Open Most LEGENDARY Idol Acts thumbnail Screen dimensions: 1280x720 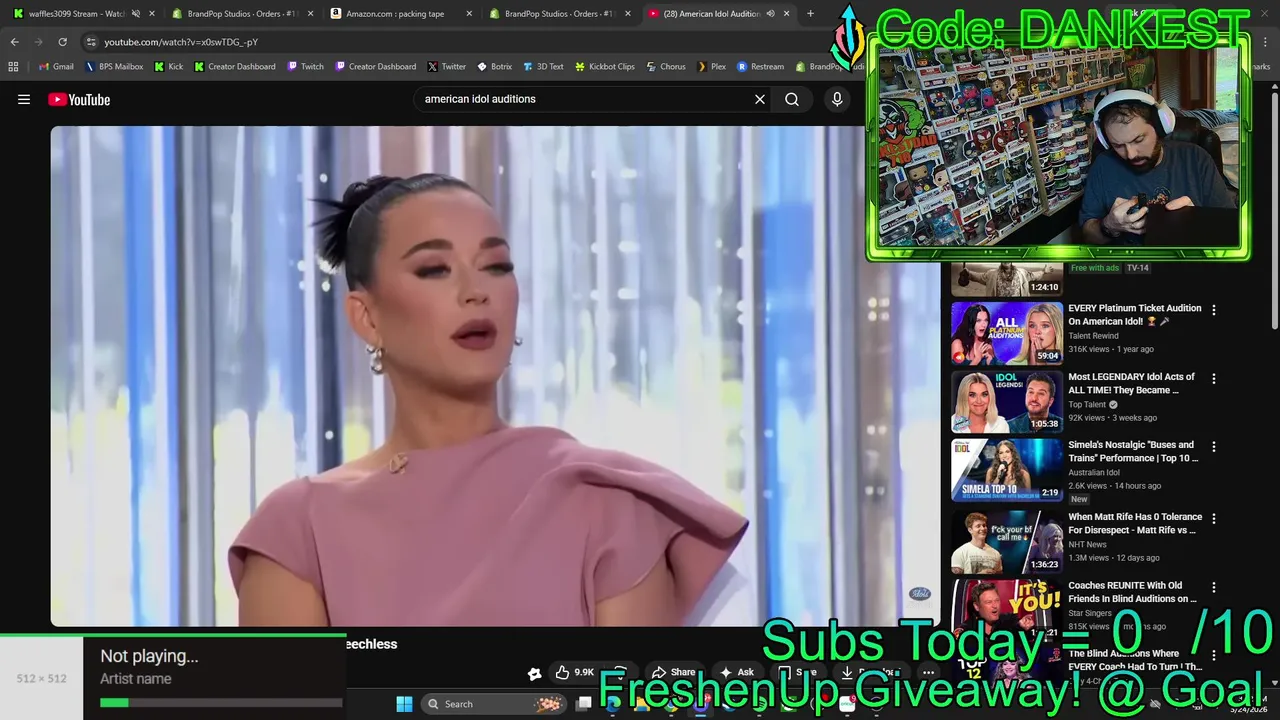pyautogui.click(x=1006, y=401)
